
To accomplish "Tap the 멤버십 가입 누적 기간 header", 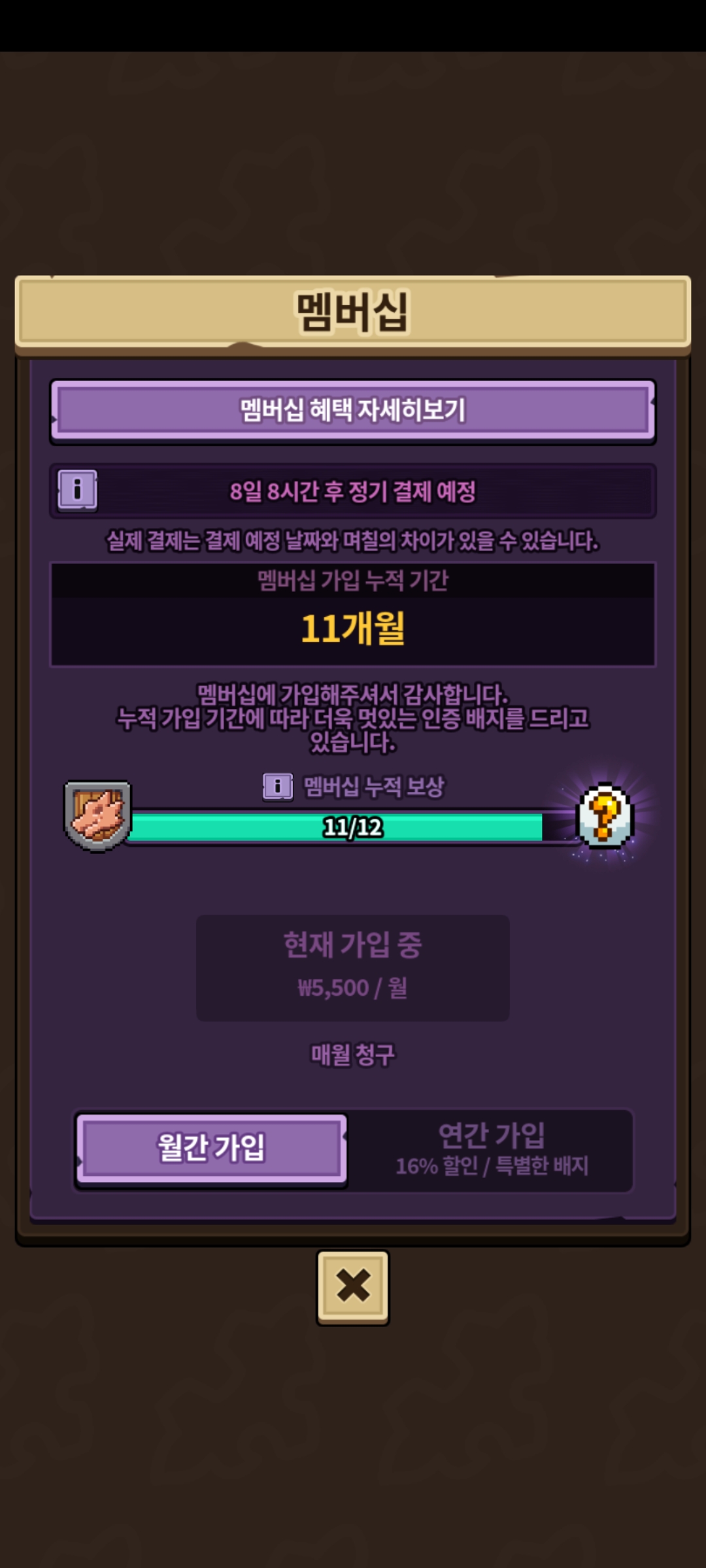I will (x=353, y=580).
